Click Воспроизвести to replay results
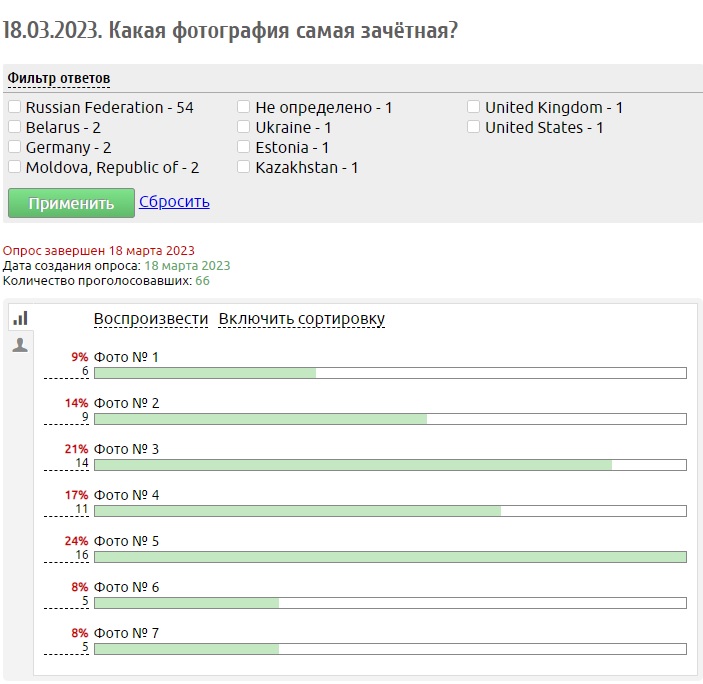The width and height of the screenshot is (703, 684). [x=151, y=319]
